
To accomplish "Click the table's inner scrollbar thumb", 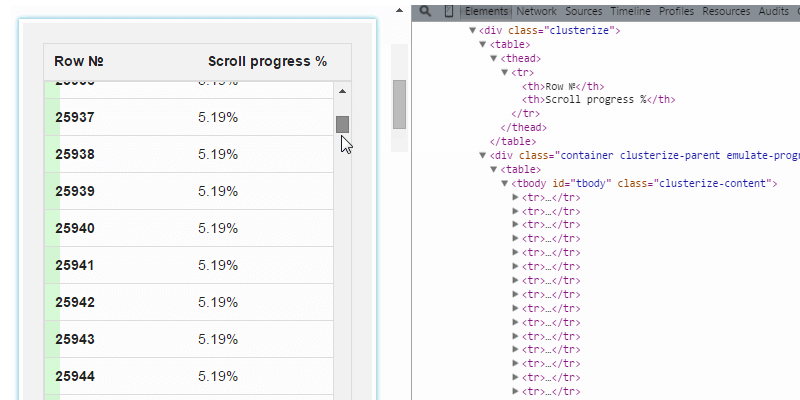I will 342,124.
